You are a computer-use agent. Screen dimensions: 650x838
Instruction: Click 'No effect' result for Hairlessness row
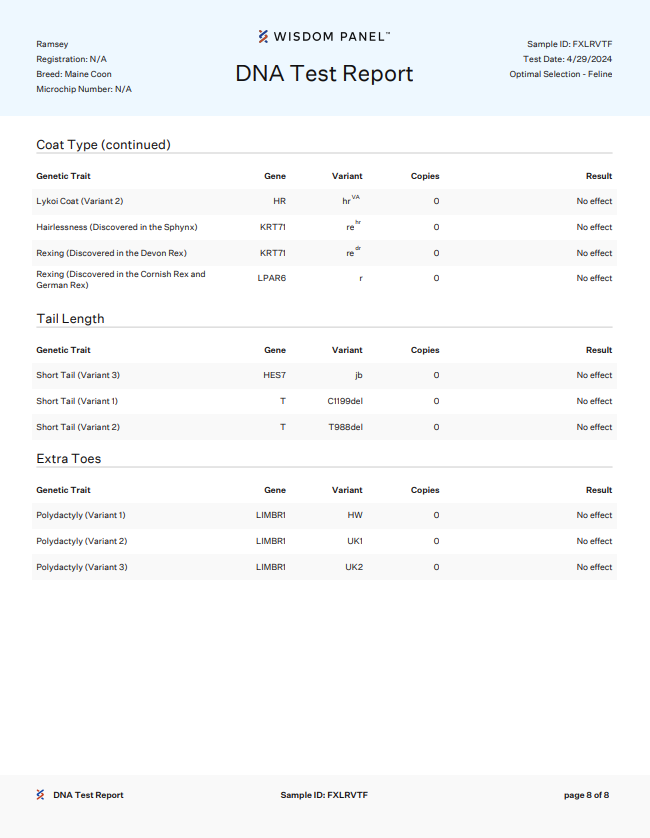click(594, 227)
